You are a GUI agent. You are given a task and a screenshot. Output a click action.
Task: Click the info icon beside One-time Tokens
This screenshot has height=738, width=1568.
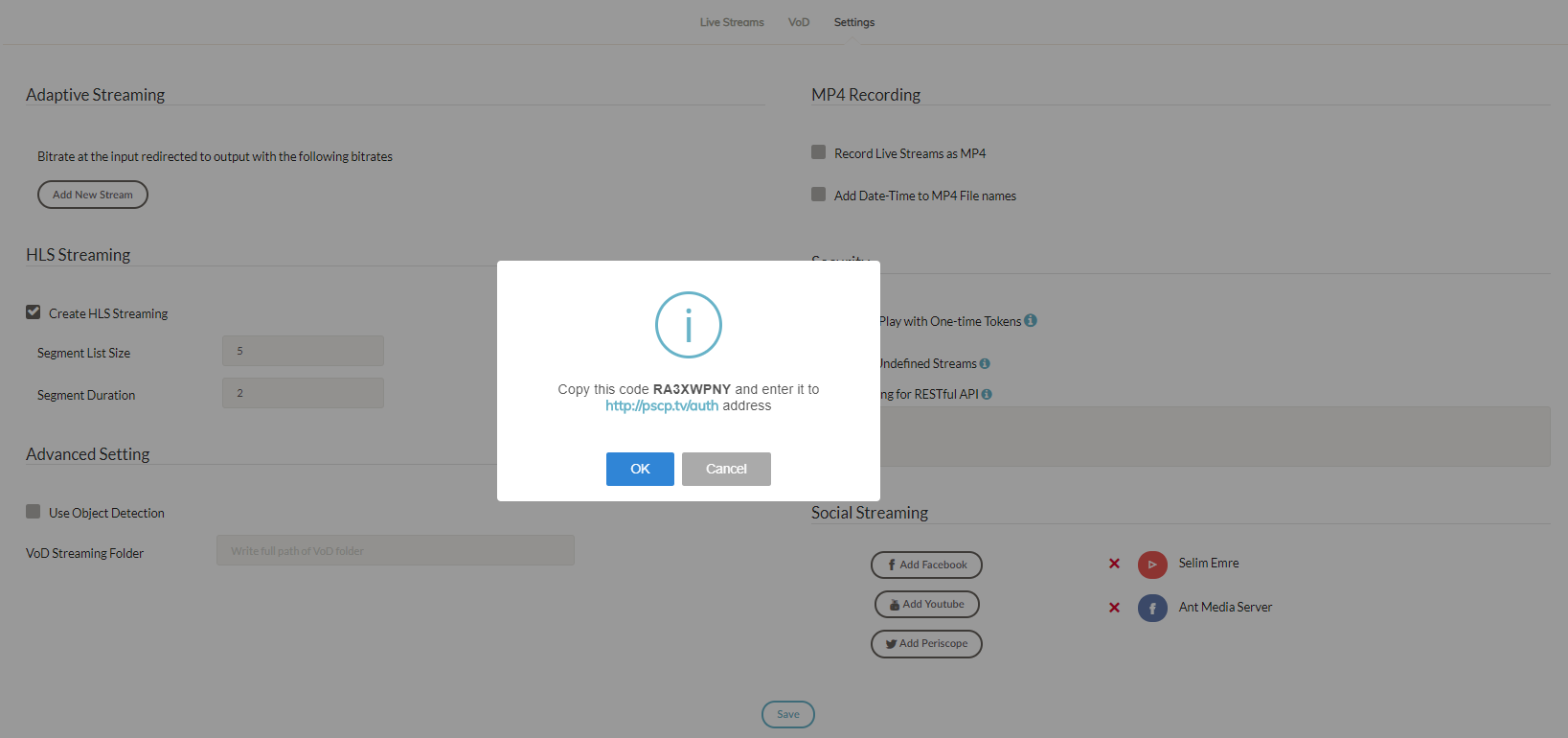[x=1031, y=320]
